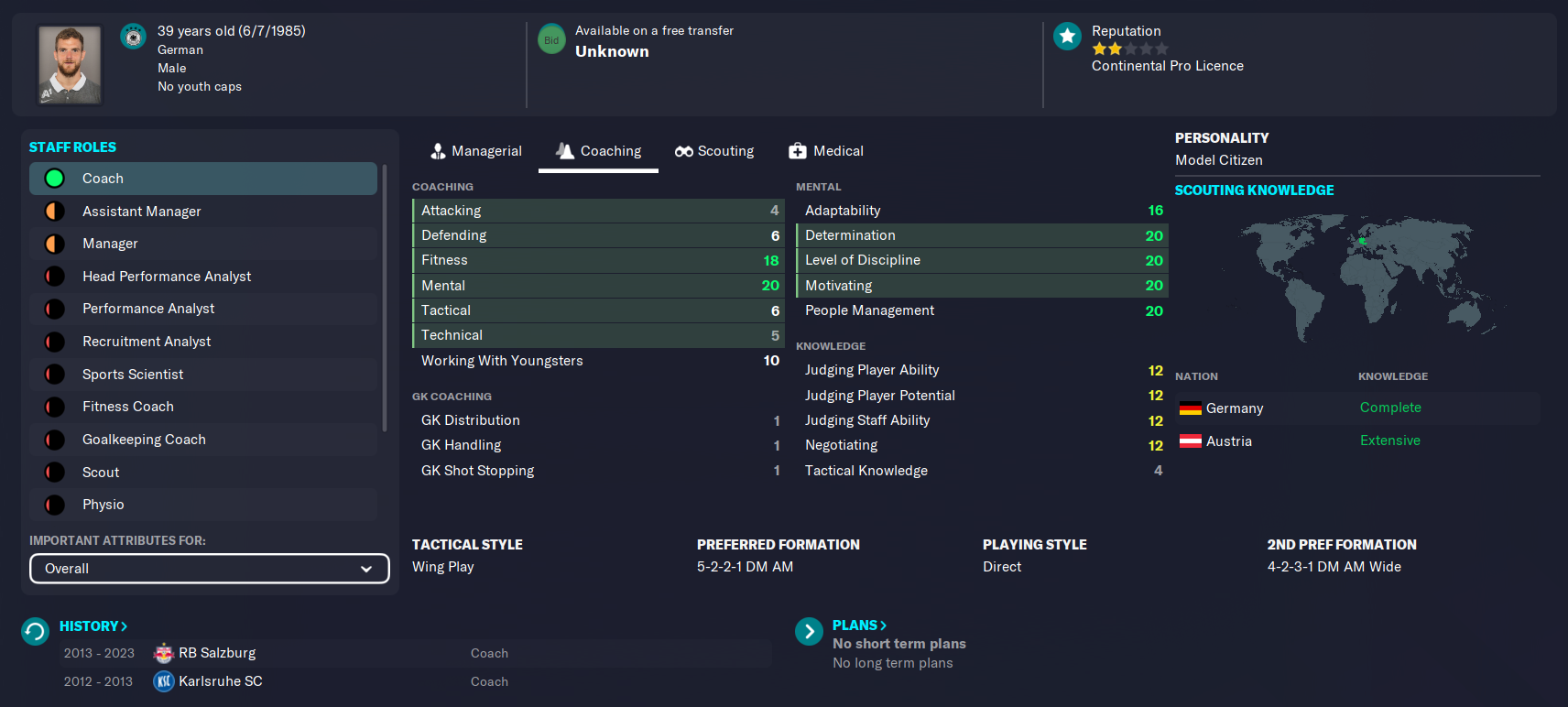
Task: Click the Reputation star badge icon
Action: click(1067, 37)
